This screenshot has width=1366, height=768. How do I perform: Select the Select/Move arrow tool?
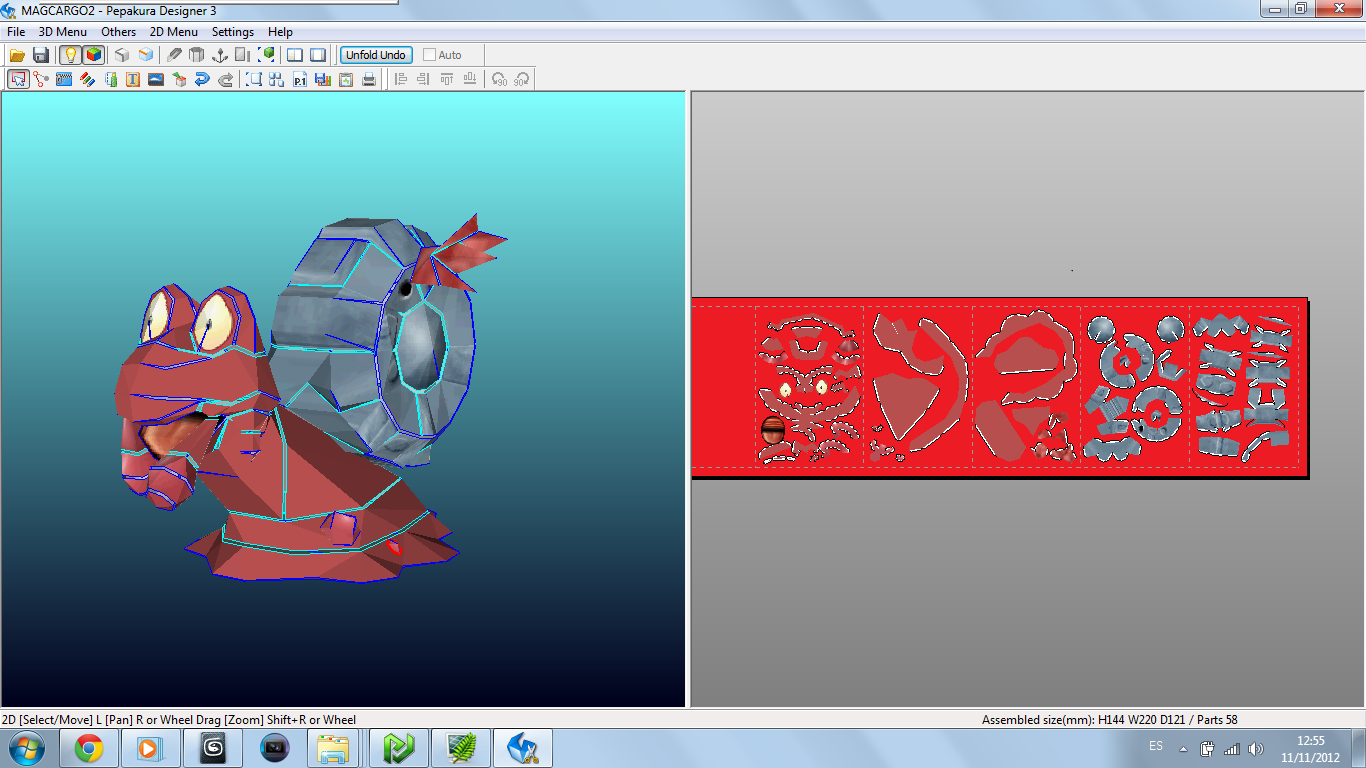coord(18,79)
